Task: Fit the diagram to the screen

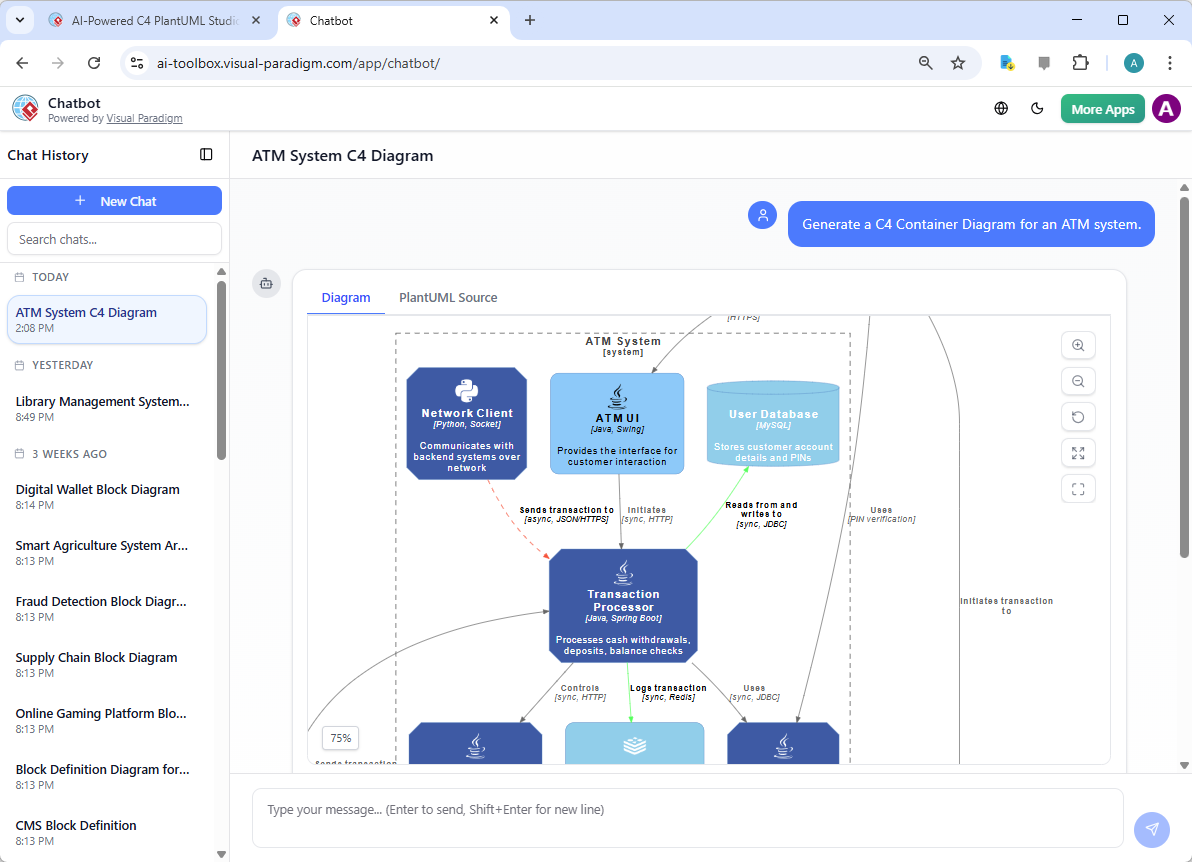Action: coord(1078,453)
